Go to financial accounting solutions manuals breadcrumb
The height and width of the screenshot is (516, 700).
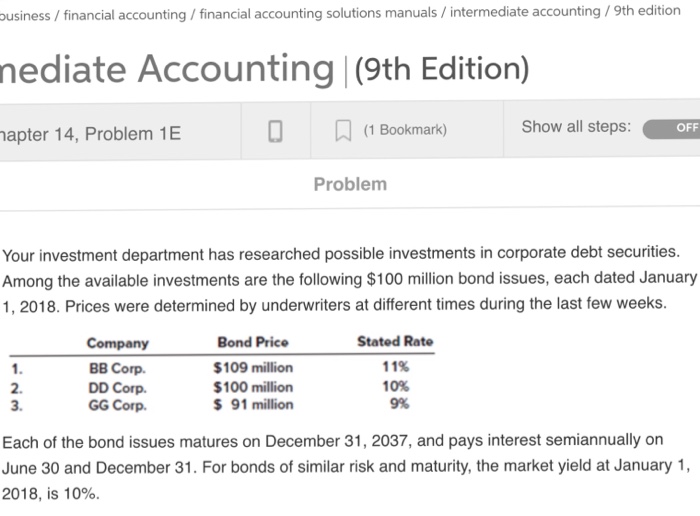318,13
